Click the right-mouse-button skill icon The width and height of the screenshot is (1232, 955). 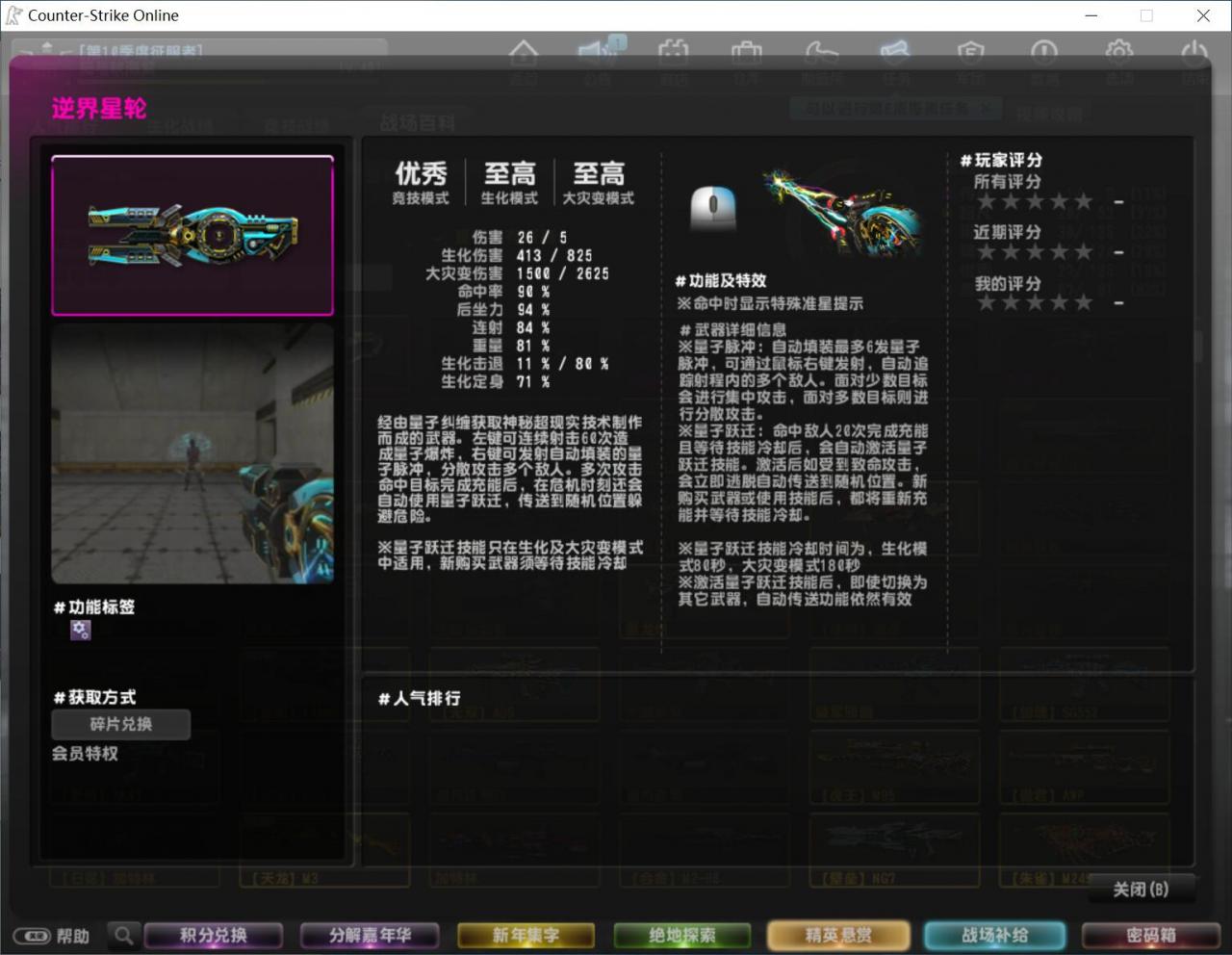pyautogui.click(x=713, y=207)
